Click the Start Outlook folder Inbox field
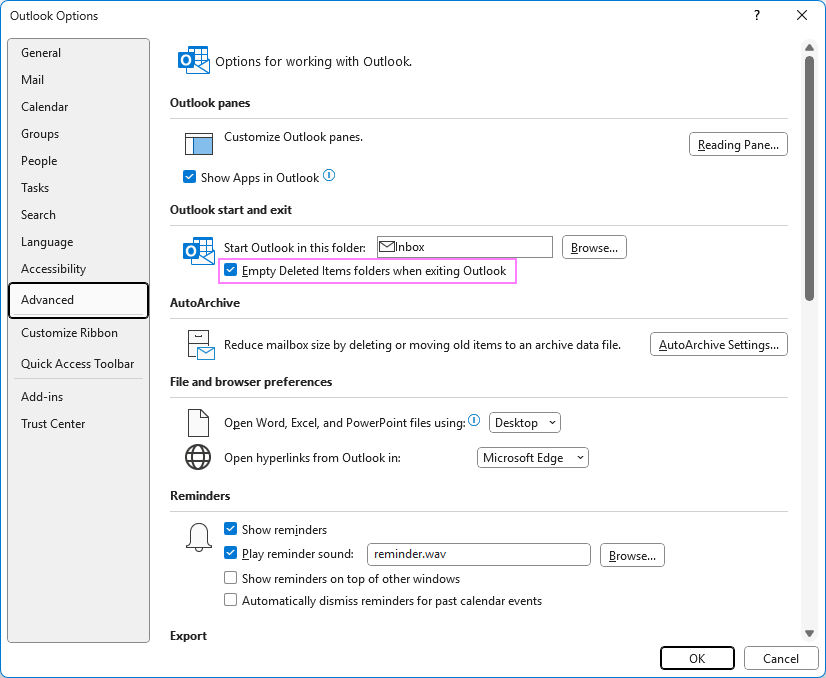Image resolution: width=826 pixels, height=678 pixels. (465, 247)
